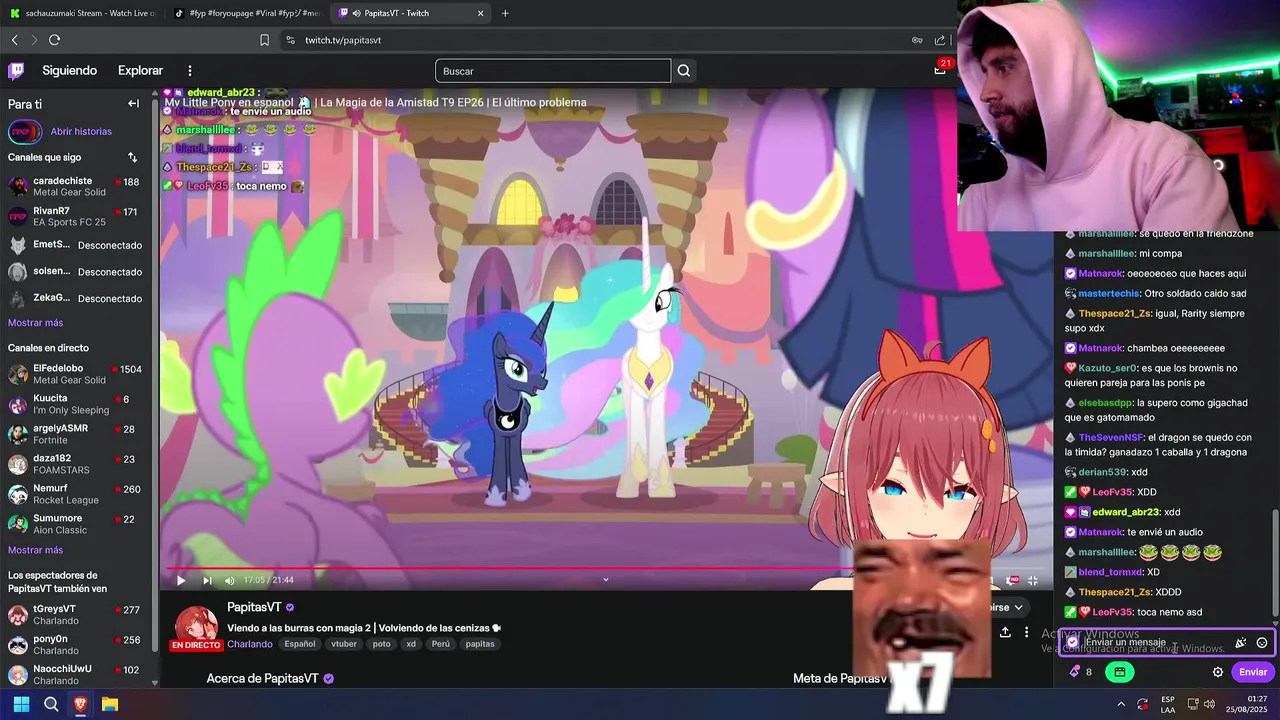Open a new browser tab
The height and width of the screenshot is (720, 1280).
coord(505,13)
